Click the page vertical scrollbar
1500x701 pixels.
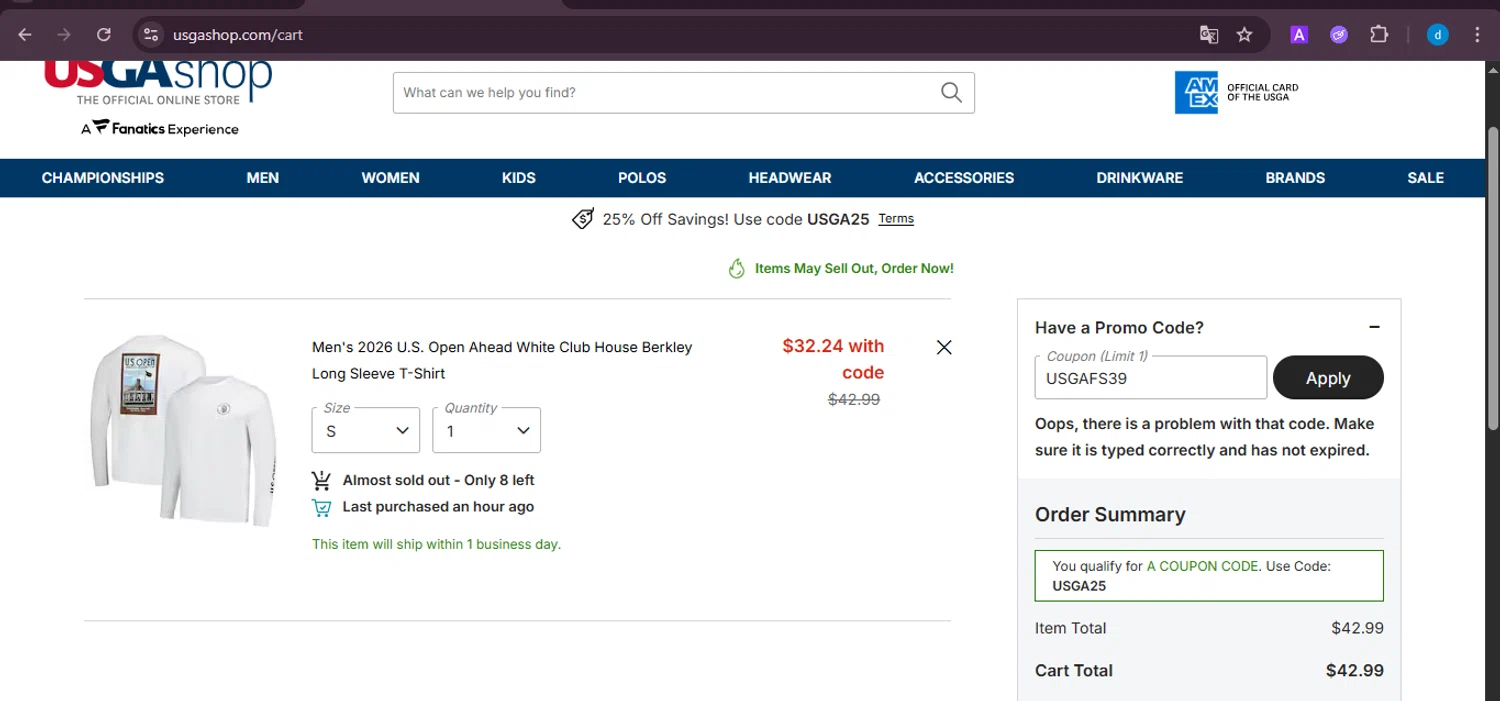pyautogui.click(x=1492, y=280)
